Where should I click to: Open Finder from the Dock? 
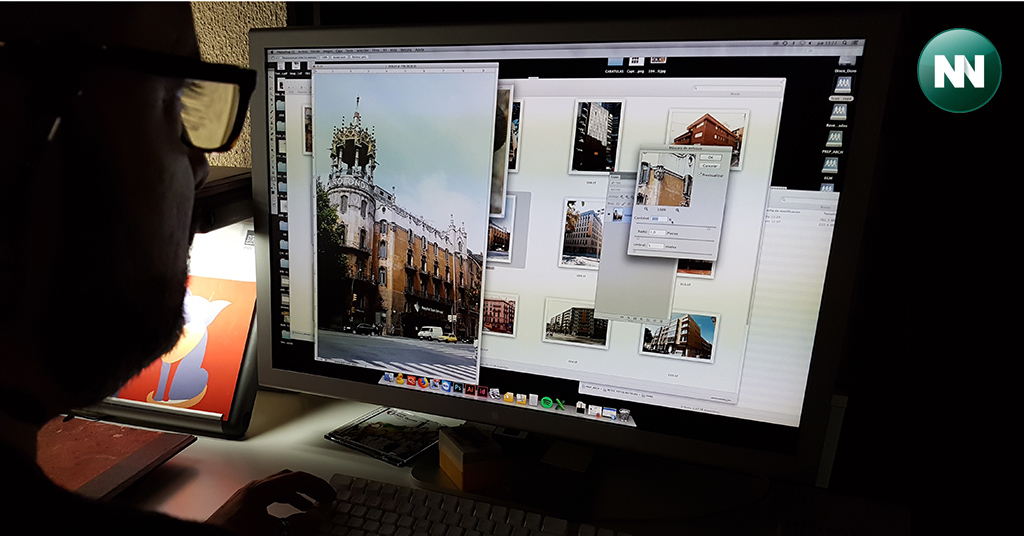pos(388,378)
